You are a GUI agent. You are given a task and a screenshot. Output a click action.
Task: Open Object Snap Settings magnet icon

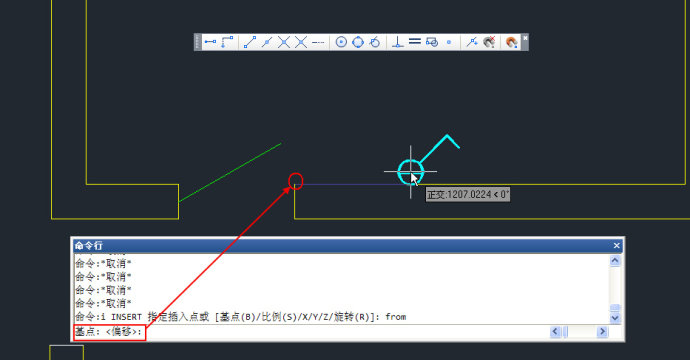pos(511,42)
